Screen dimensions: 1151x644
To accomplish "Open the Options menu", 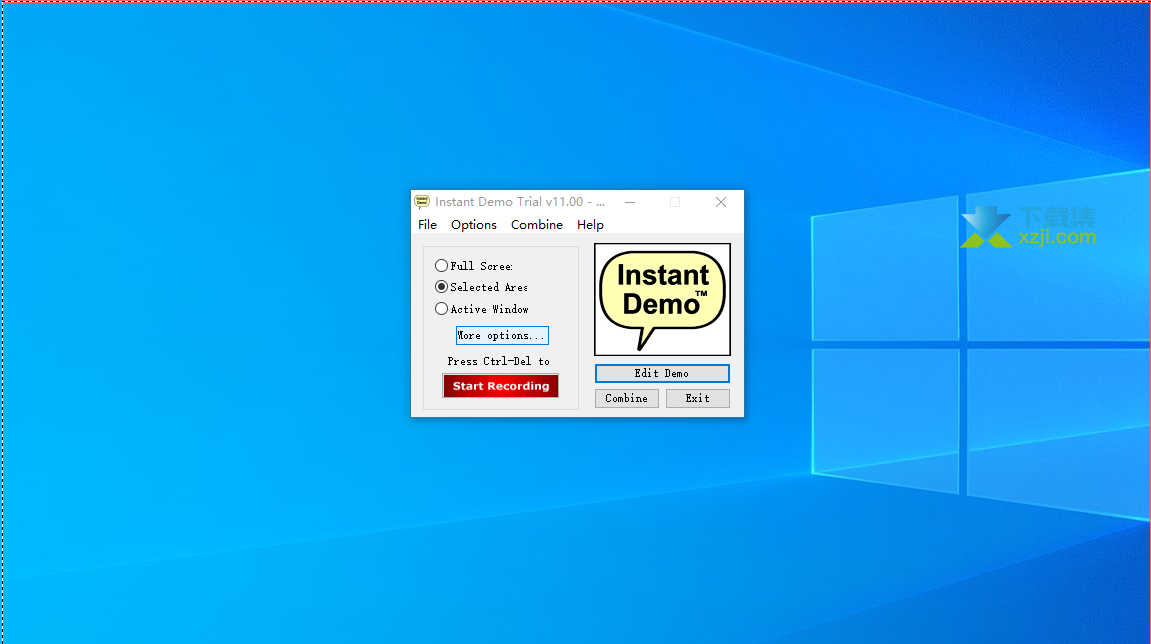I will point(473,225).
